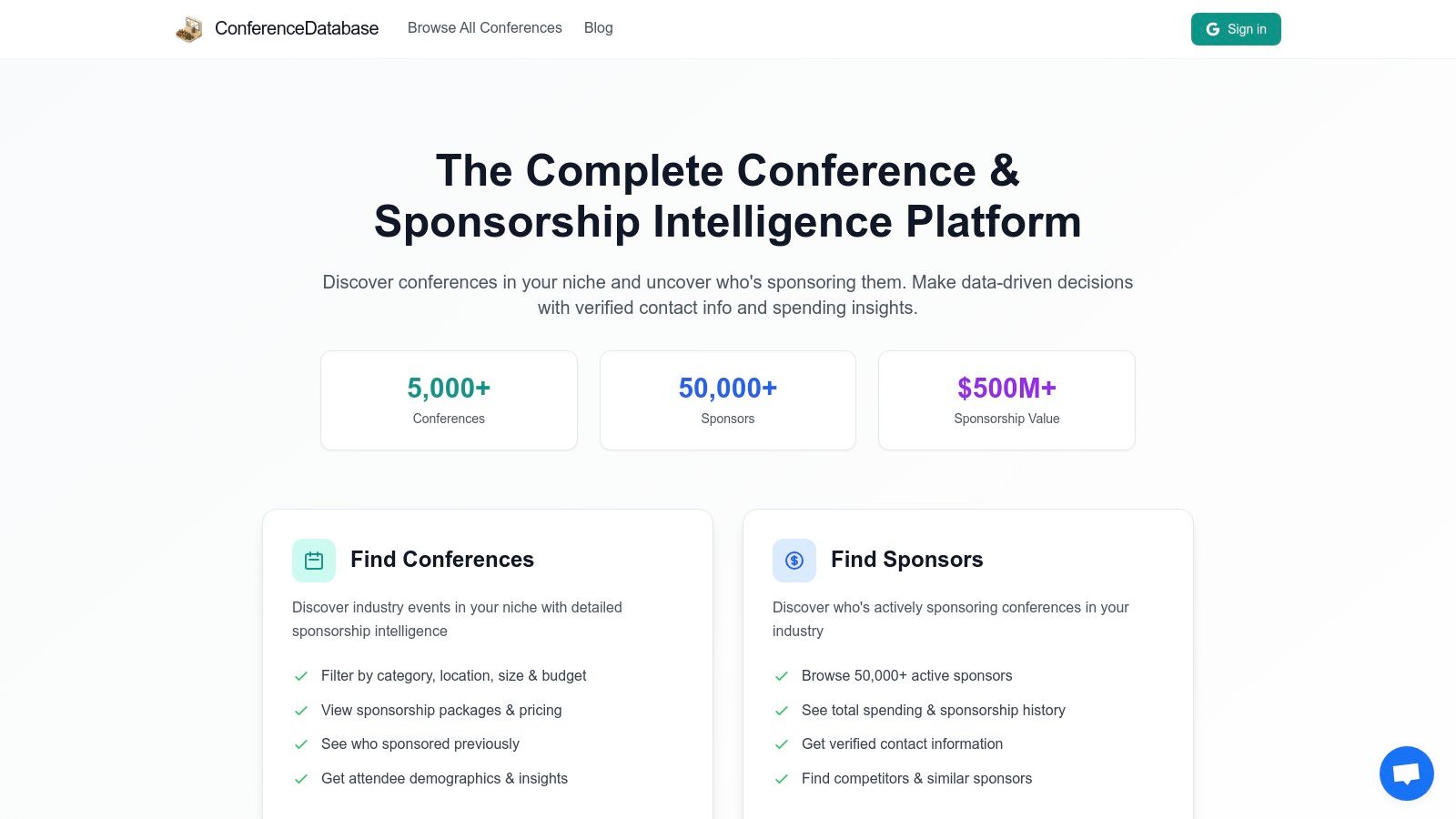
Task: Open Browse All Conferences
Action: click(x=485, y=28)
